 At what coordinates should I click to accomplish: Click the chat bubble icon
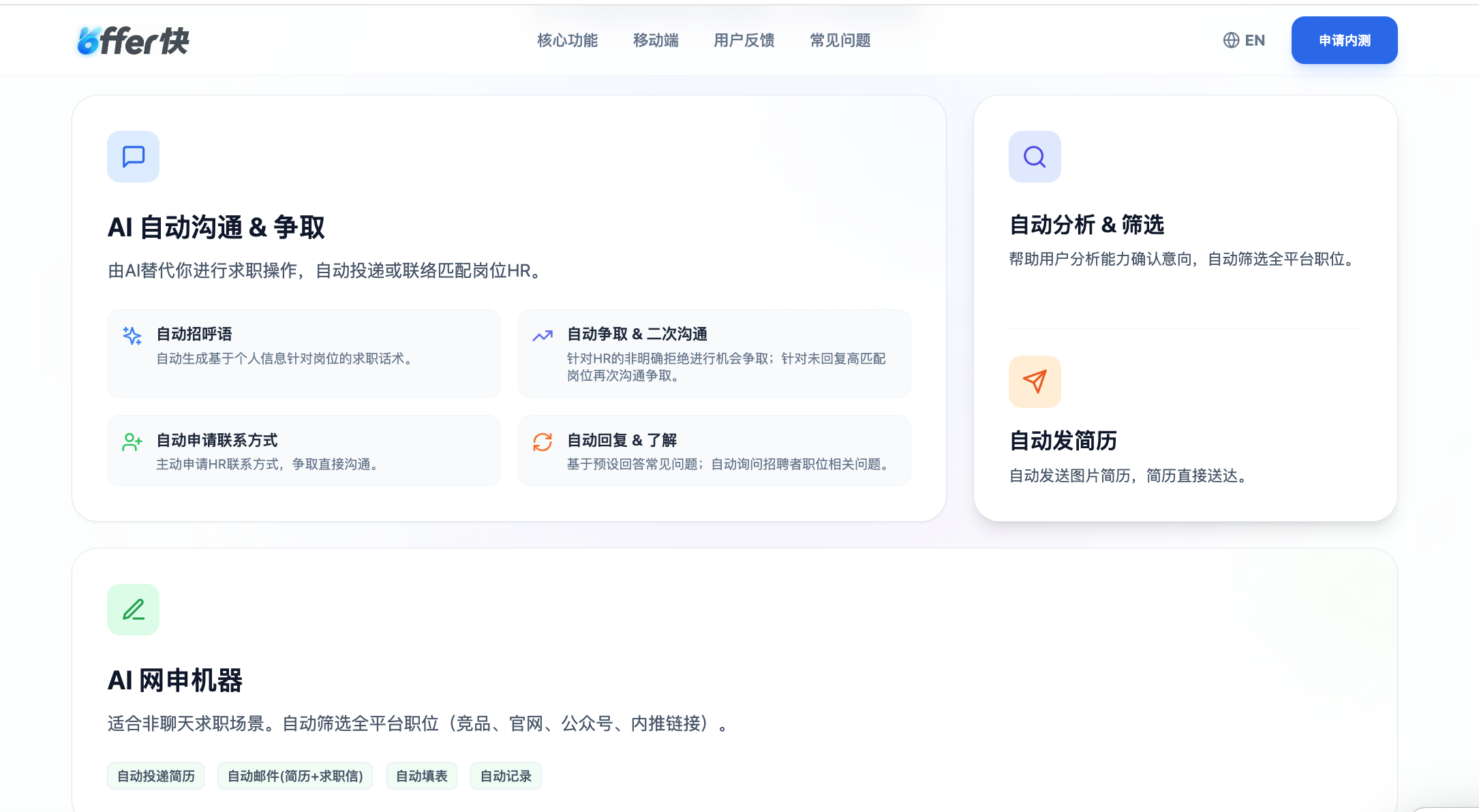tap(133, 157)
